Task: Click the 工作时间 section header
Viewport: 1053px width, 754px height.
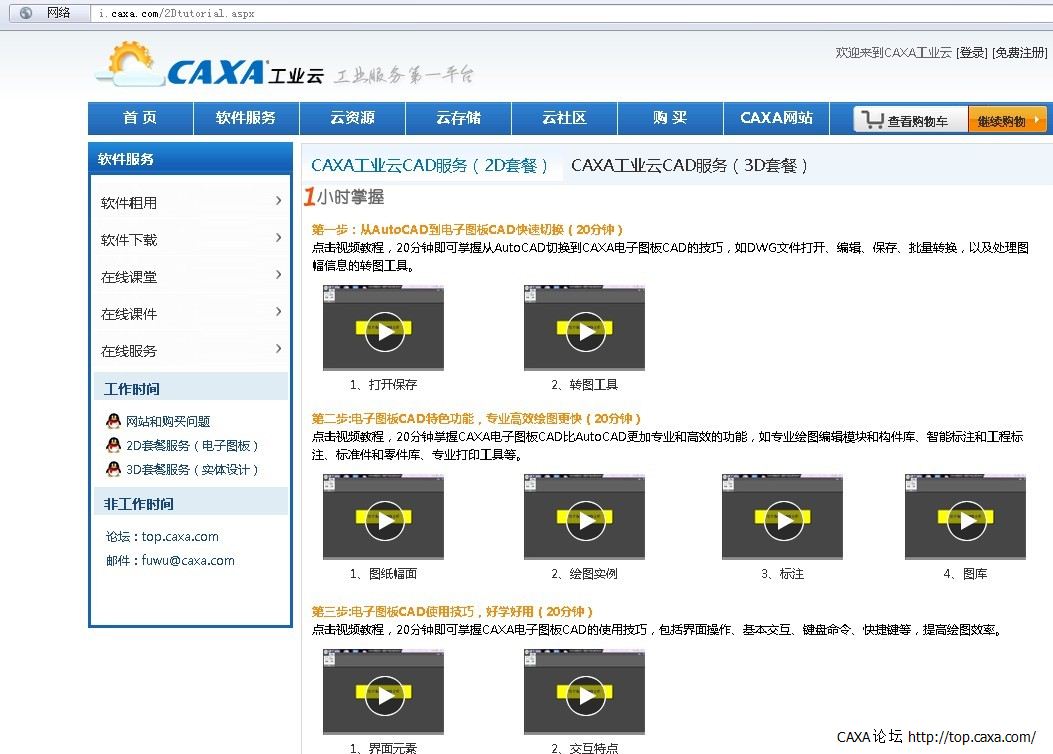Action: (191, 389)
